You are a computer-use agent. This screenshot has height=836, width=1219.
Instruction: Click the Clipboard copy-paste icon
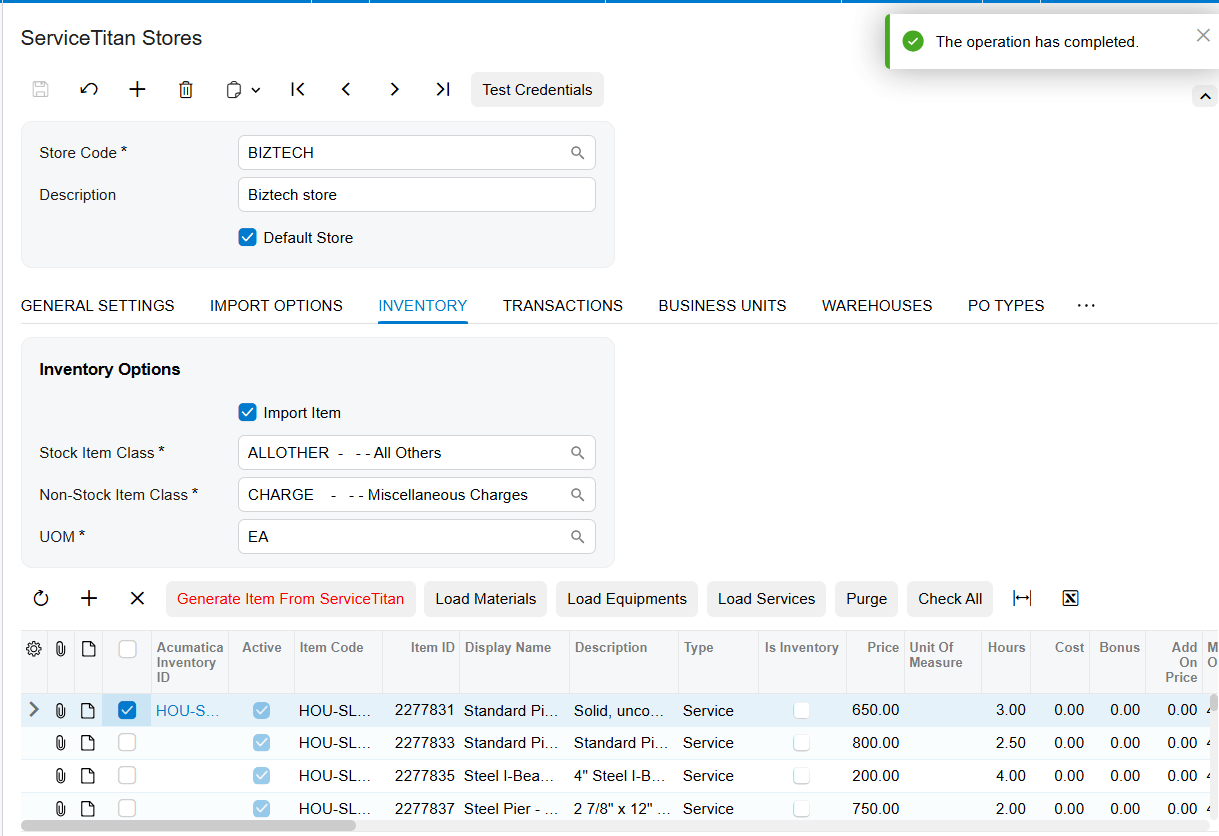[x=234, y=89]
